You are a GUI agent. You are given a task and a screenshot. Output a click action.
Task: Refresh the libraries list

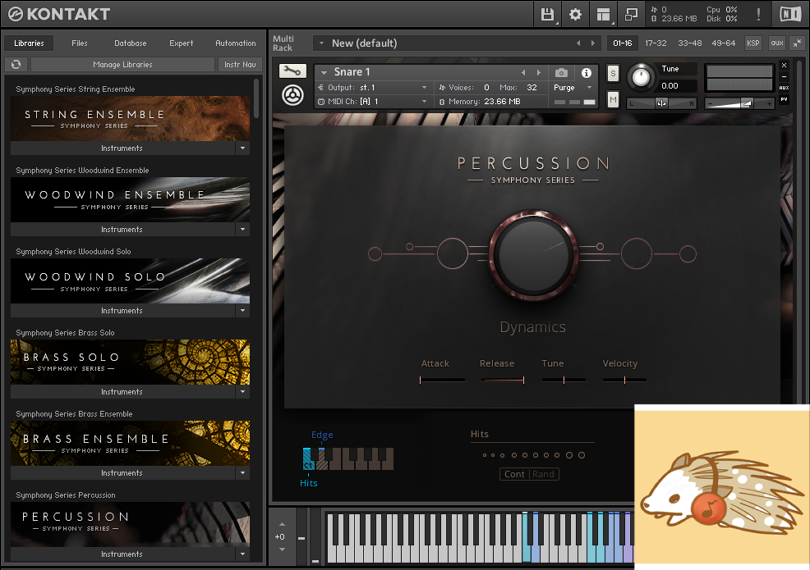[x=16, y=65]
